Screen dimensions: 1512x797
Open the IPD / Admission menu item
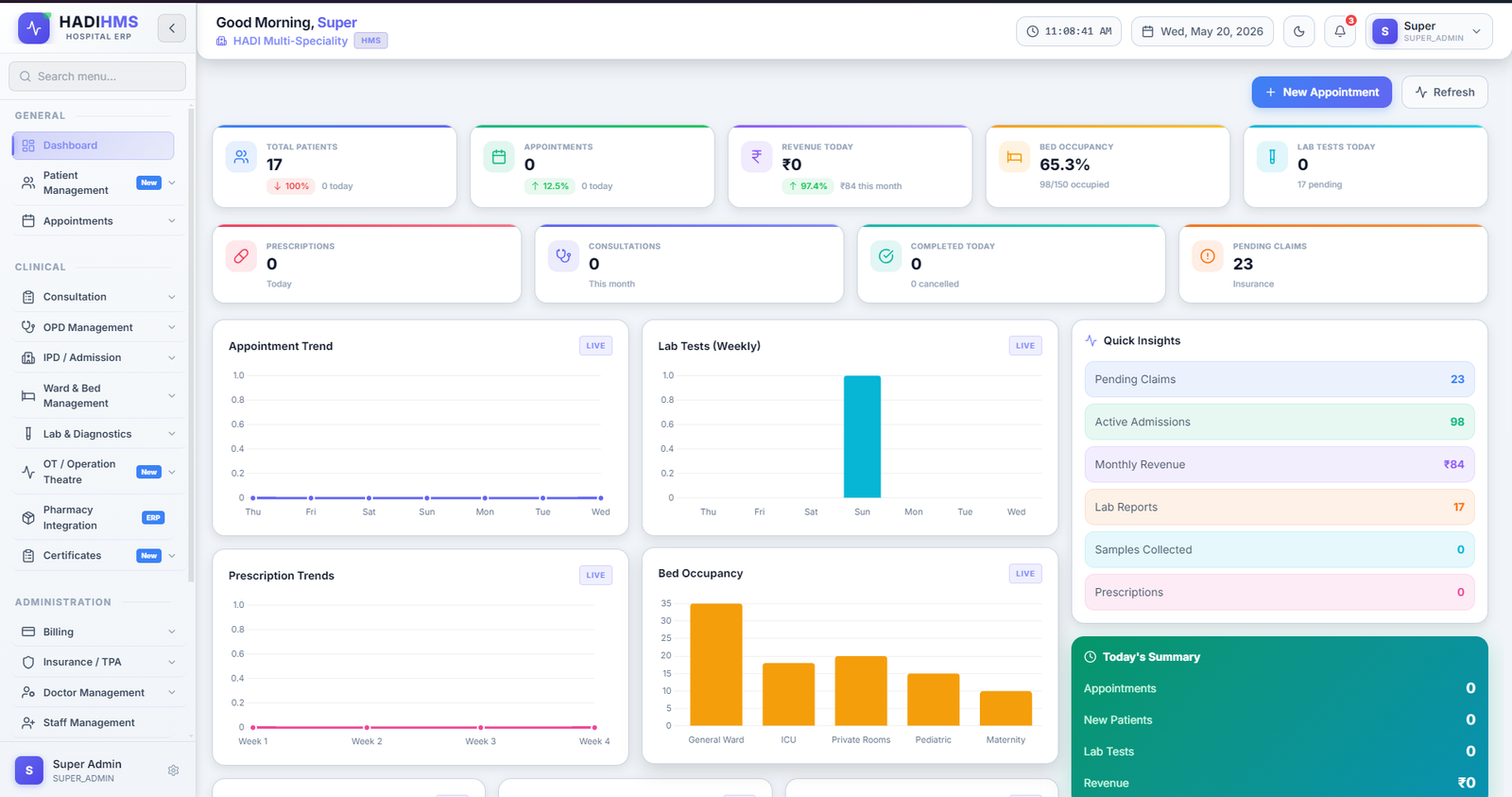click(x=97, y=357)
